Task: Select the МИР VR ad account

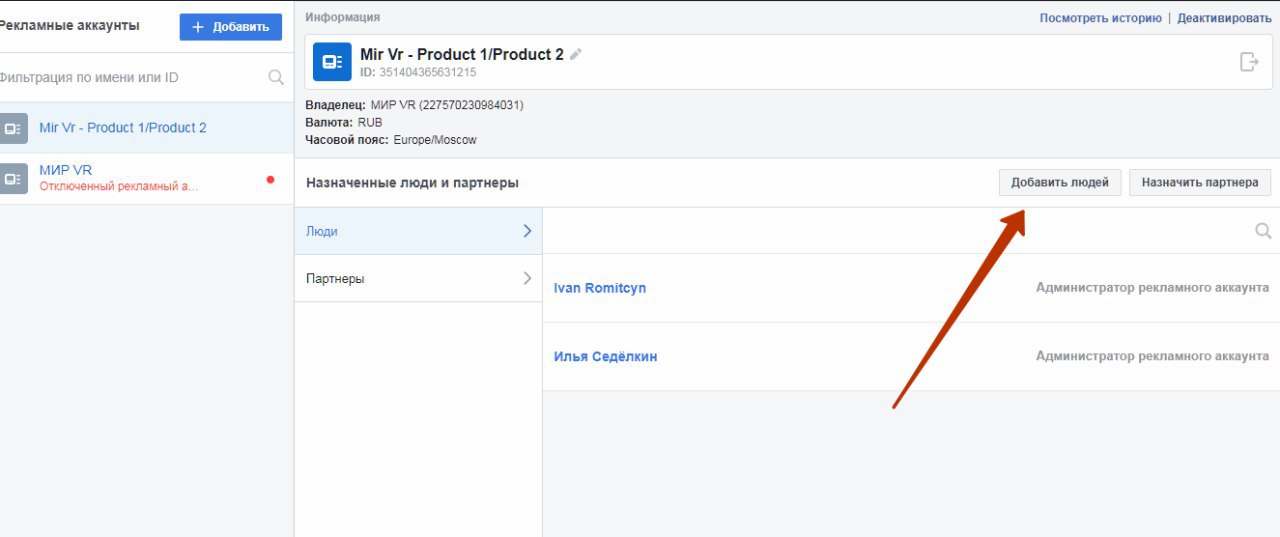Action: coord(147,179)
